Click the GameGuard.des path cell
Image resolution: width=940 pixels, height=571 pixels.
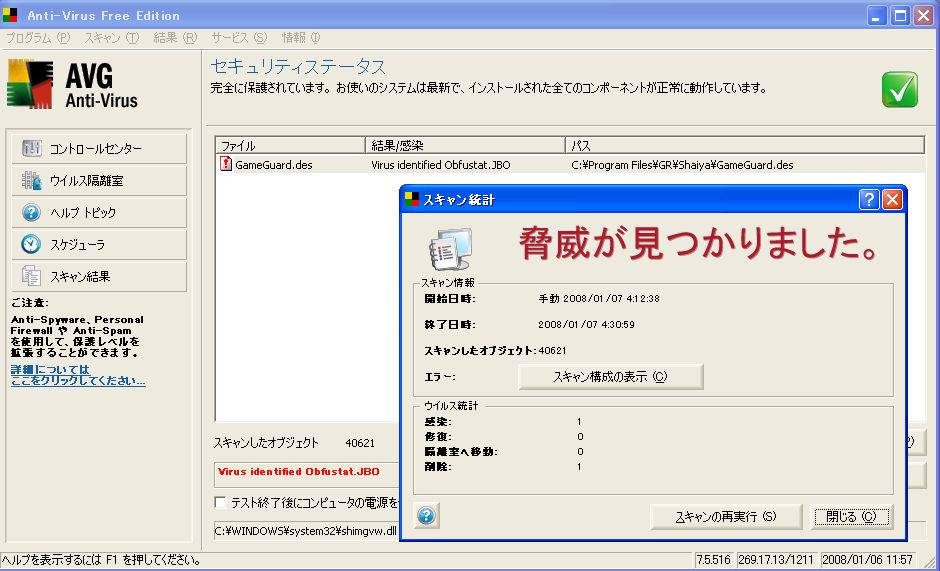(x=682, y=164)
